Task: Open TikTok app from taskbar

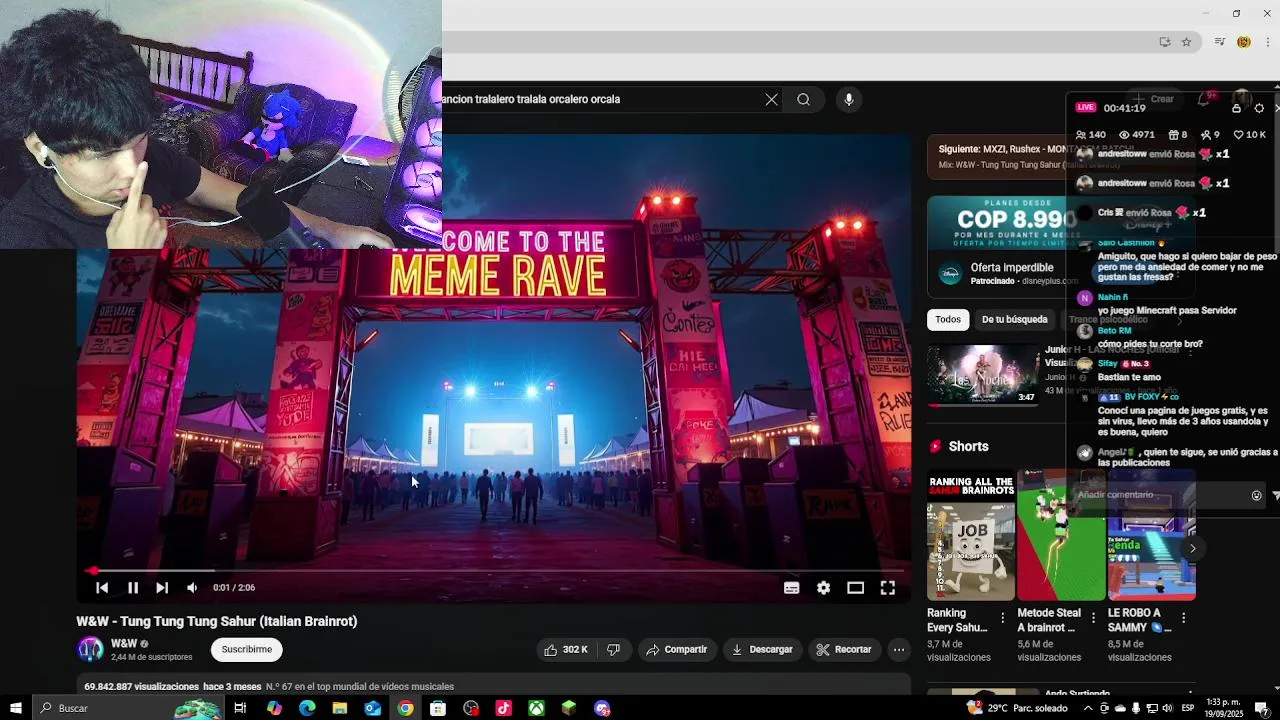Action: (503, 708)
